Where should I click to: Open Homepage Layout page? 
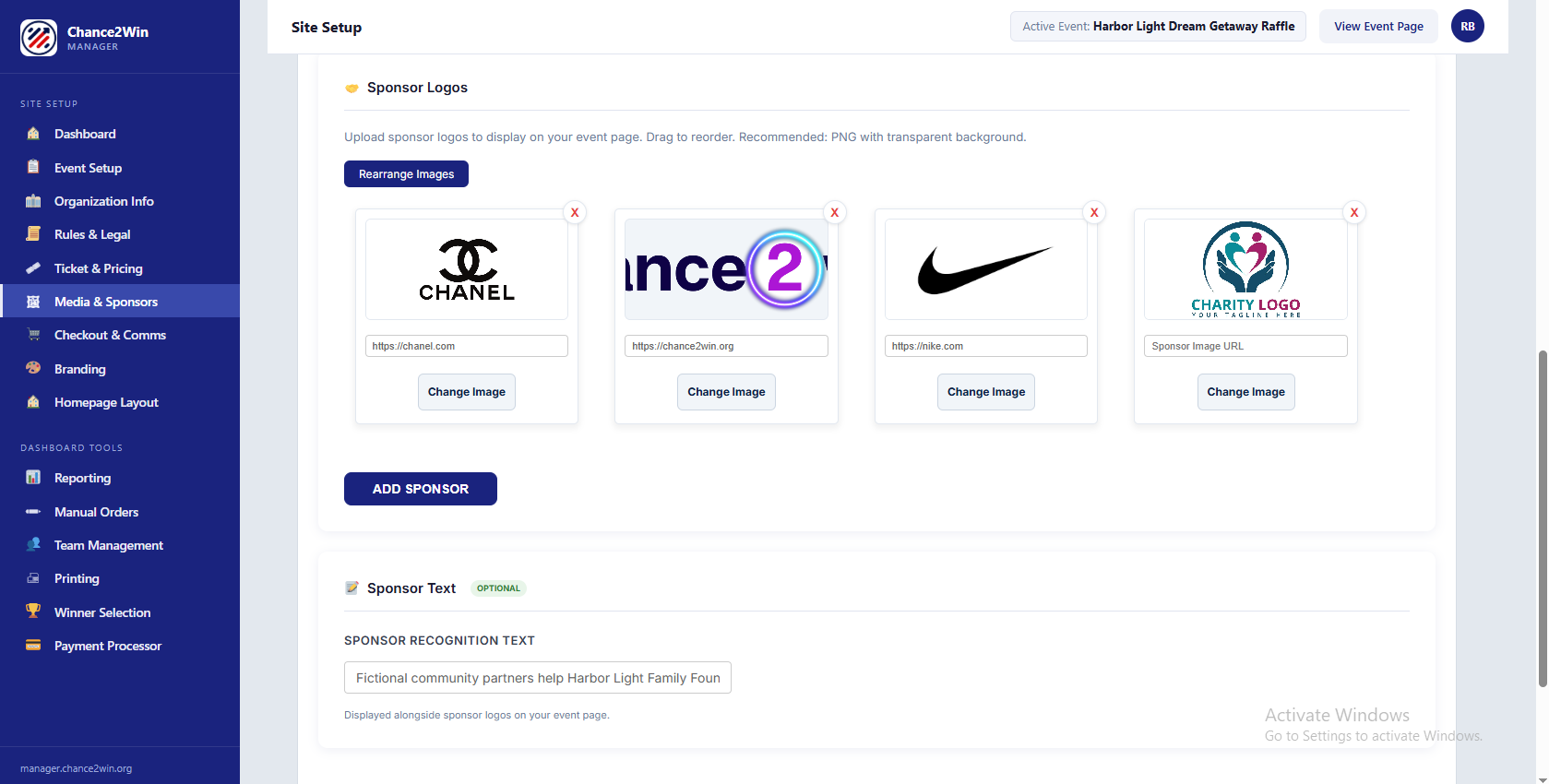120,402
